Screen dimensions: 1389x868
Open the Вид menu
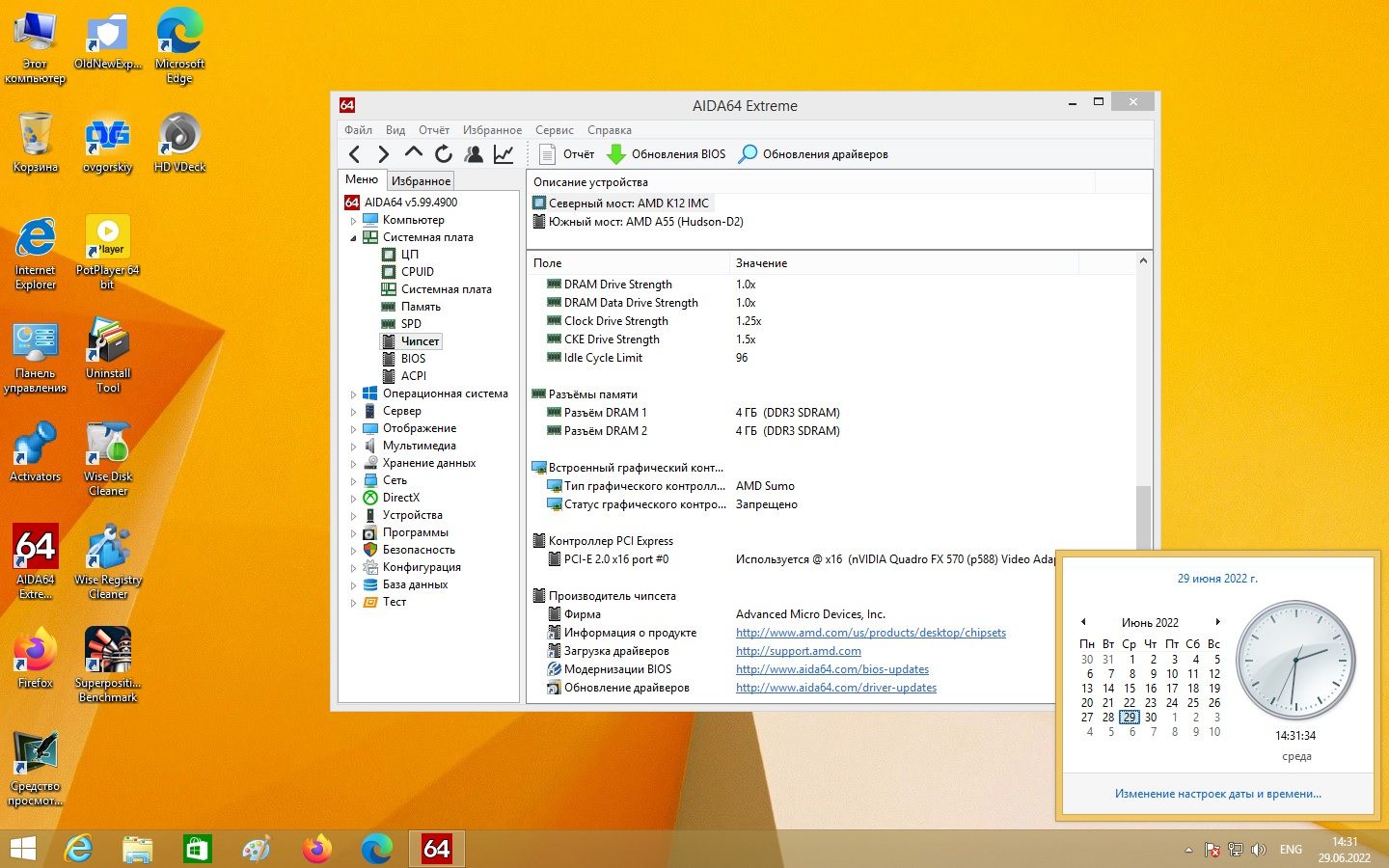point(395,130)
